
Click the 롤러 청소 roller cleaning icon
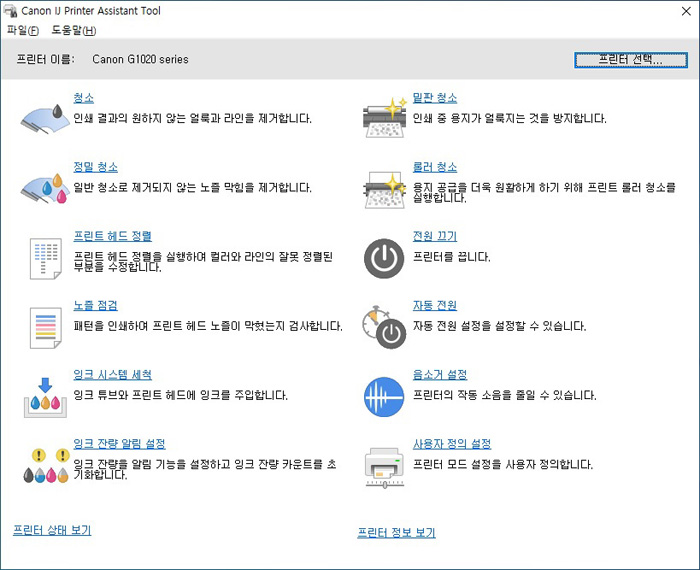pos(384,189)
